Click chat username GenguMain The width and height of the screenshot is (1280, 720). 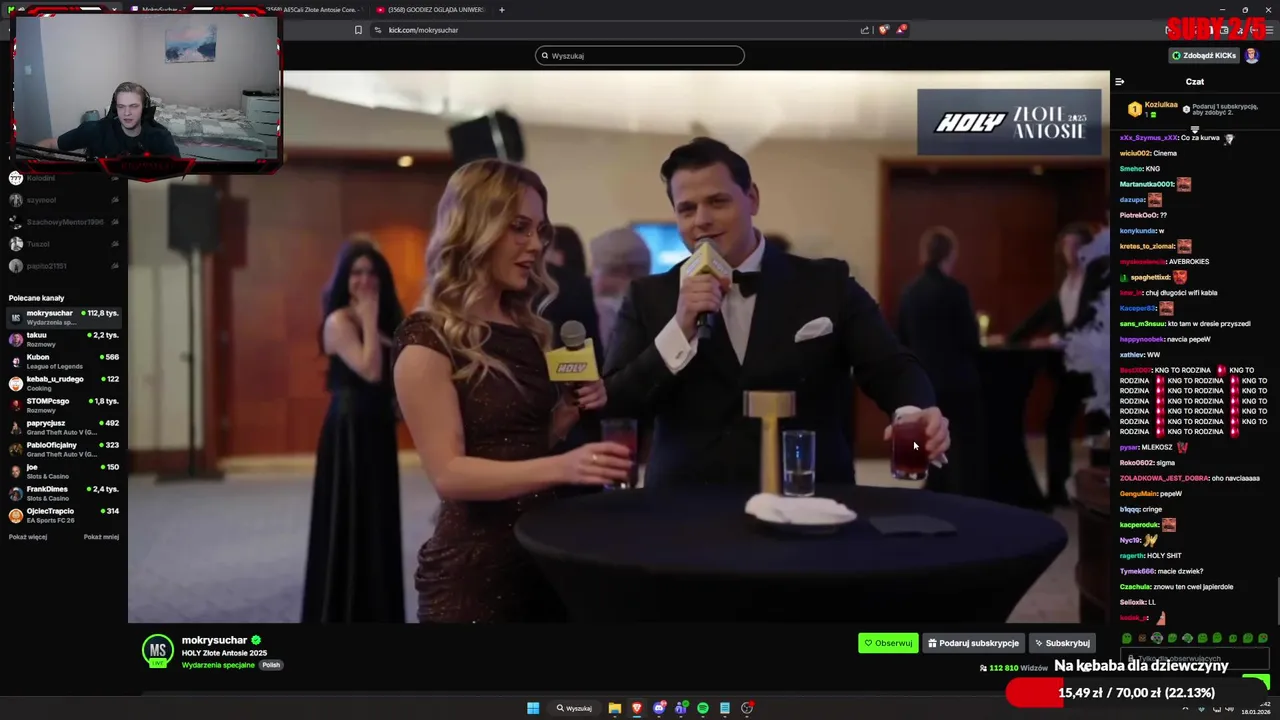coord(1138,493)
